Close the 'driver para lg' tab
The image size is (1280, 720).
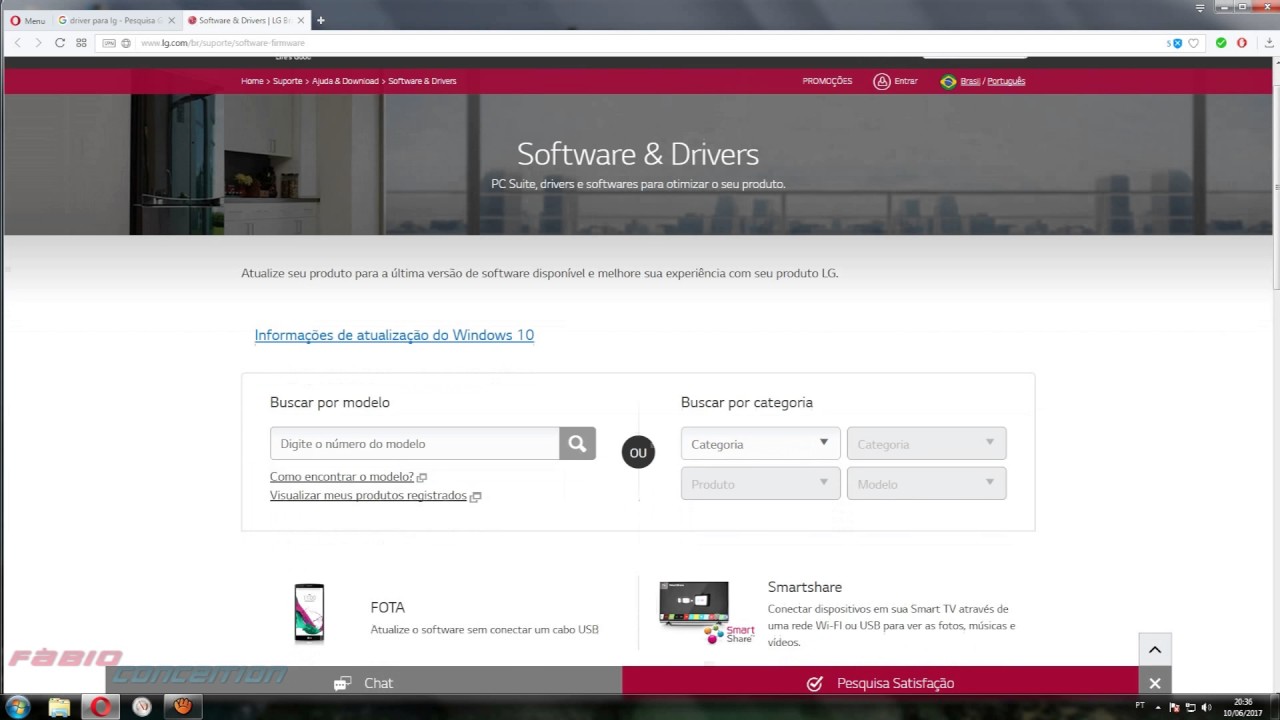[171, 20]
